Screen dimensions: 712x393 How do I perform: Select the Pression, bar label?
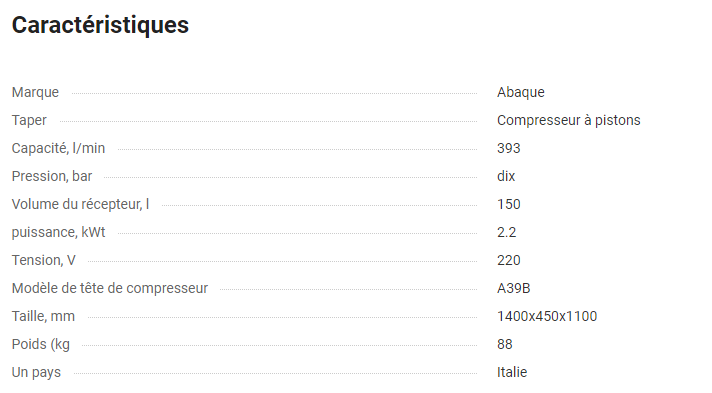click(52, 176)
